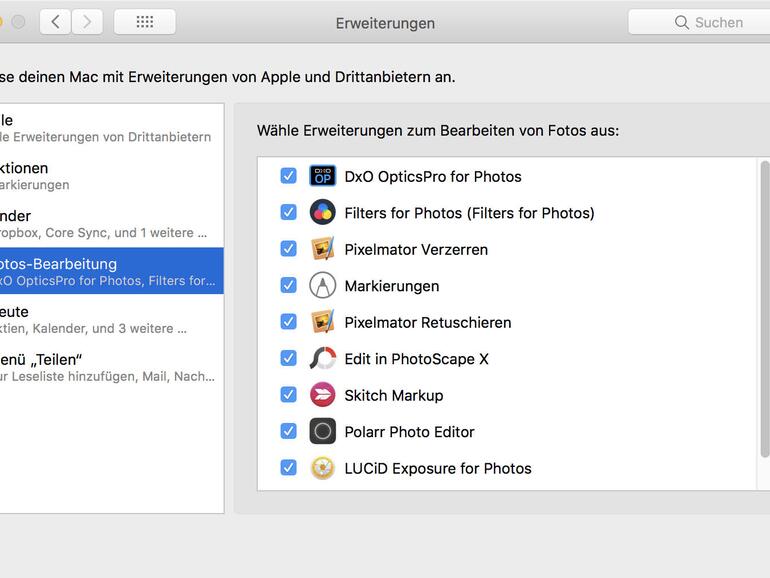Show all preferences grid button
The width and height of the screenshot is (770, 578).
click(x=144, y=22)
